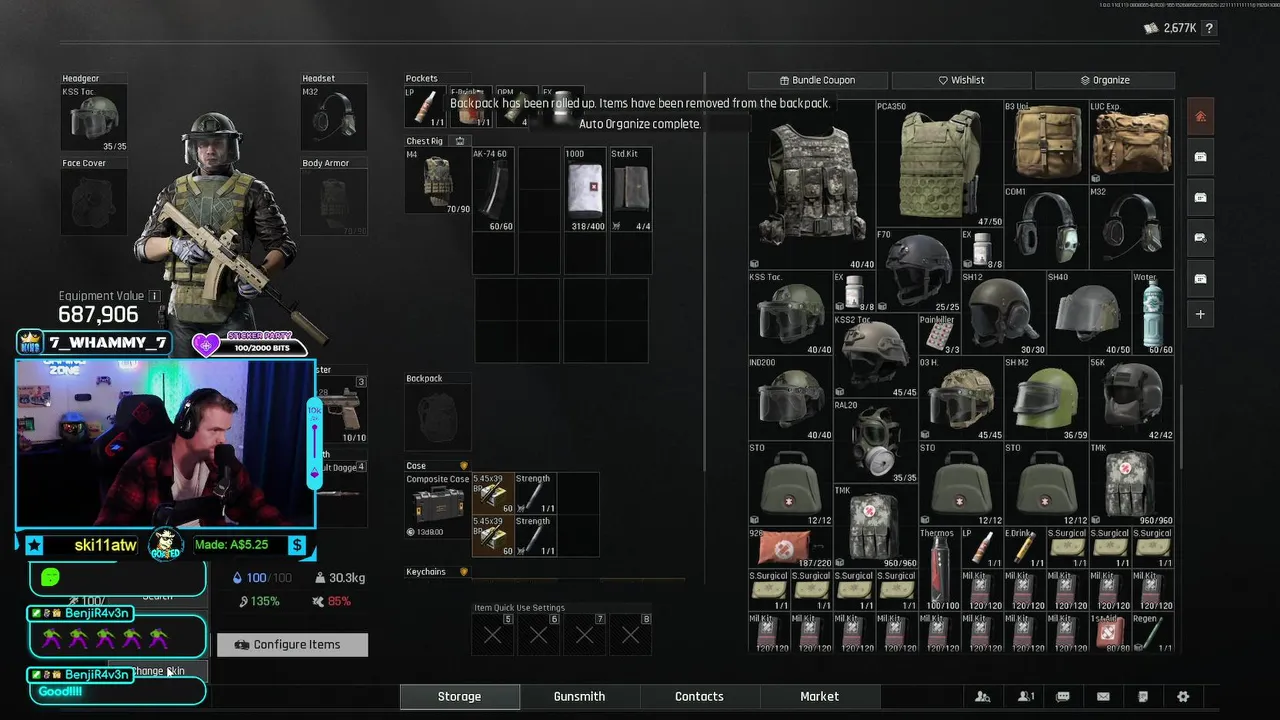Viewport: 1280px width, 720px height.
Task: Switch to the Storage tab
Action: pos(459,697)
